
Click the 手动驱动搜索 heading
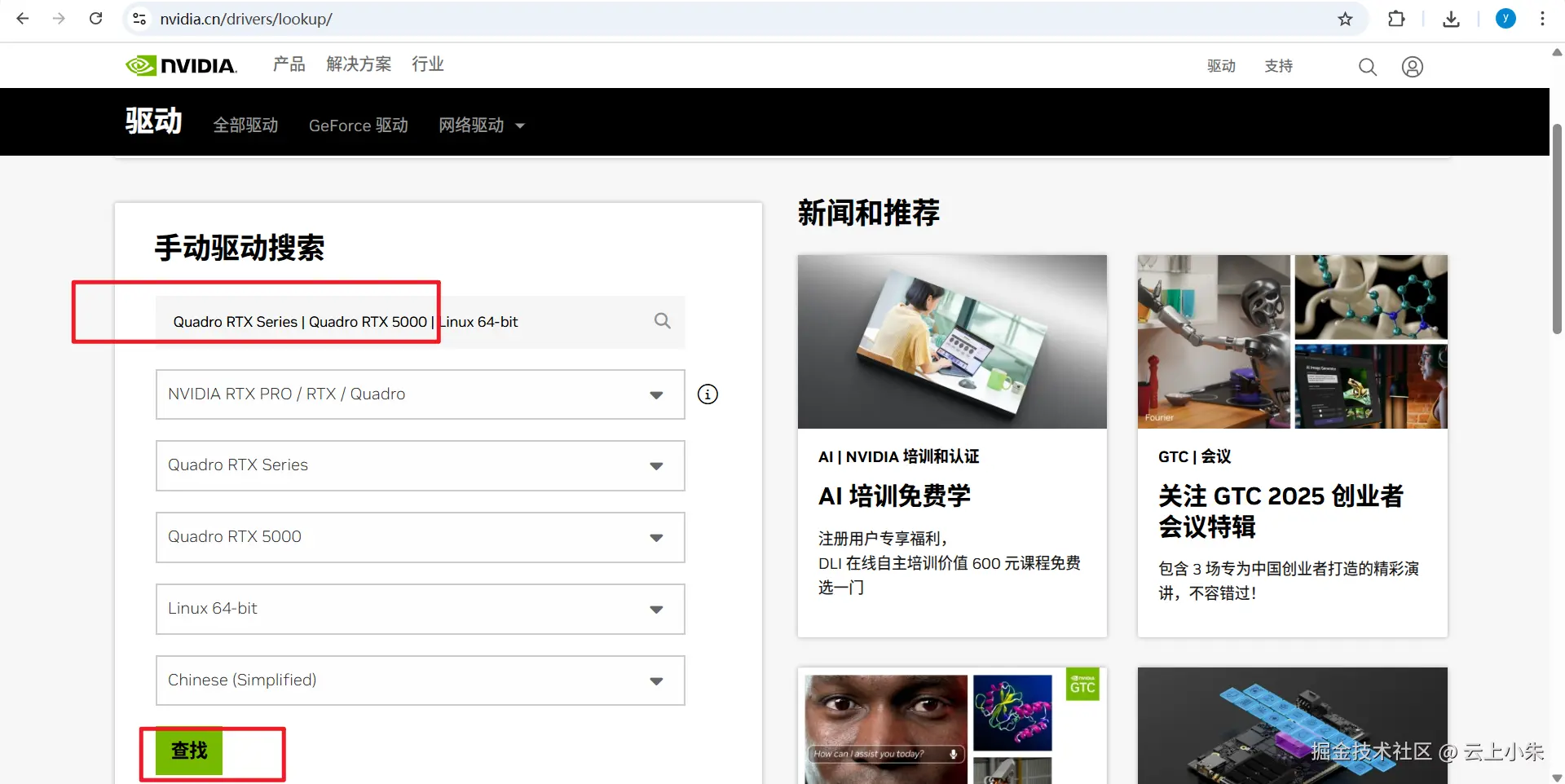(240, 248)
